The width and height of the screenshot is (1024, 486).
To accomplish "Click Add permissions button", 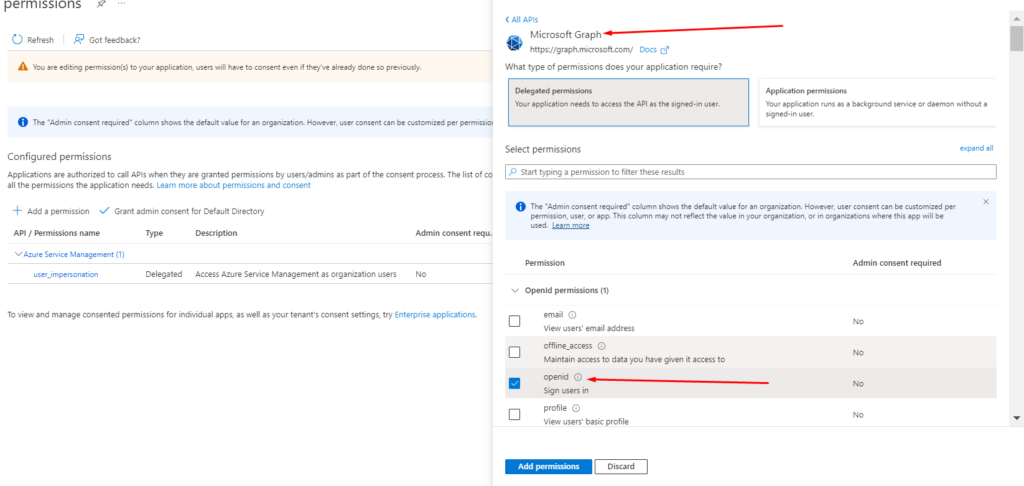I will (549, 466).
